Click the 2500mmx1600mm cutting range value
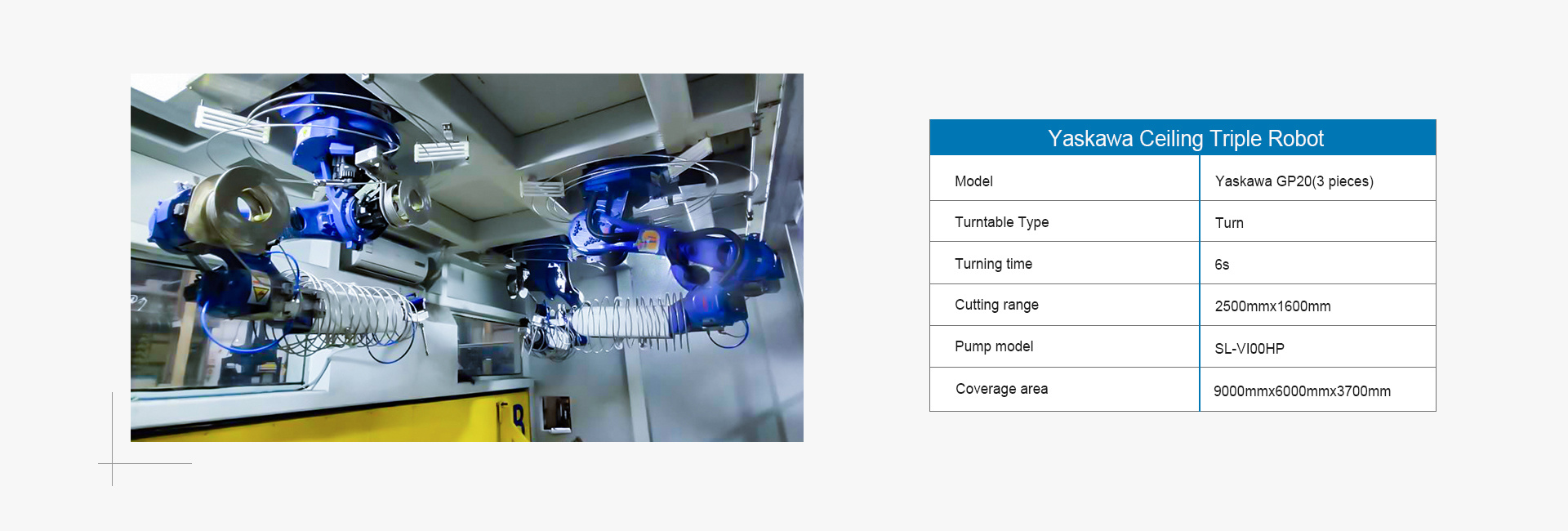Viewport: 1568px width, 531px height. tap(1272, 306)
